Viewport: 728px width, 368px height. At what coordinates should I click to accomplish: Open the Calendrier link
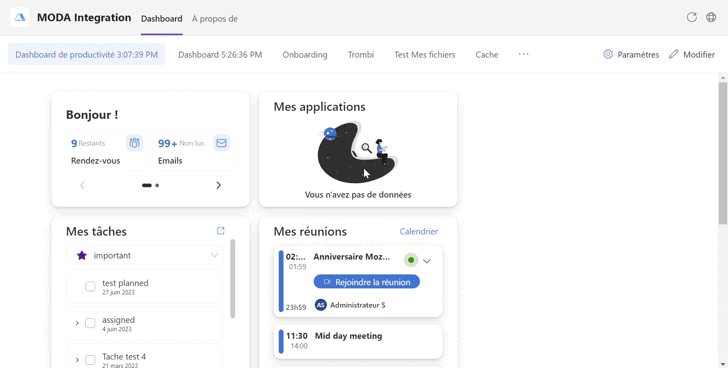[418, 231]
